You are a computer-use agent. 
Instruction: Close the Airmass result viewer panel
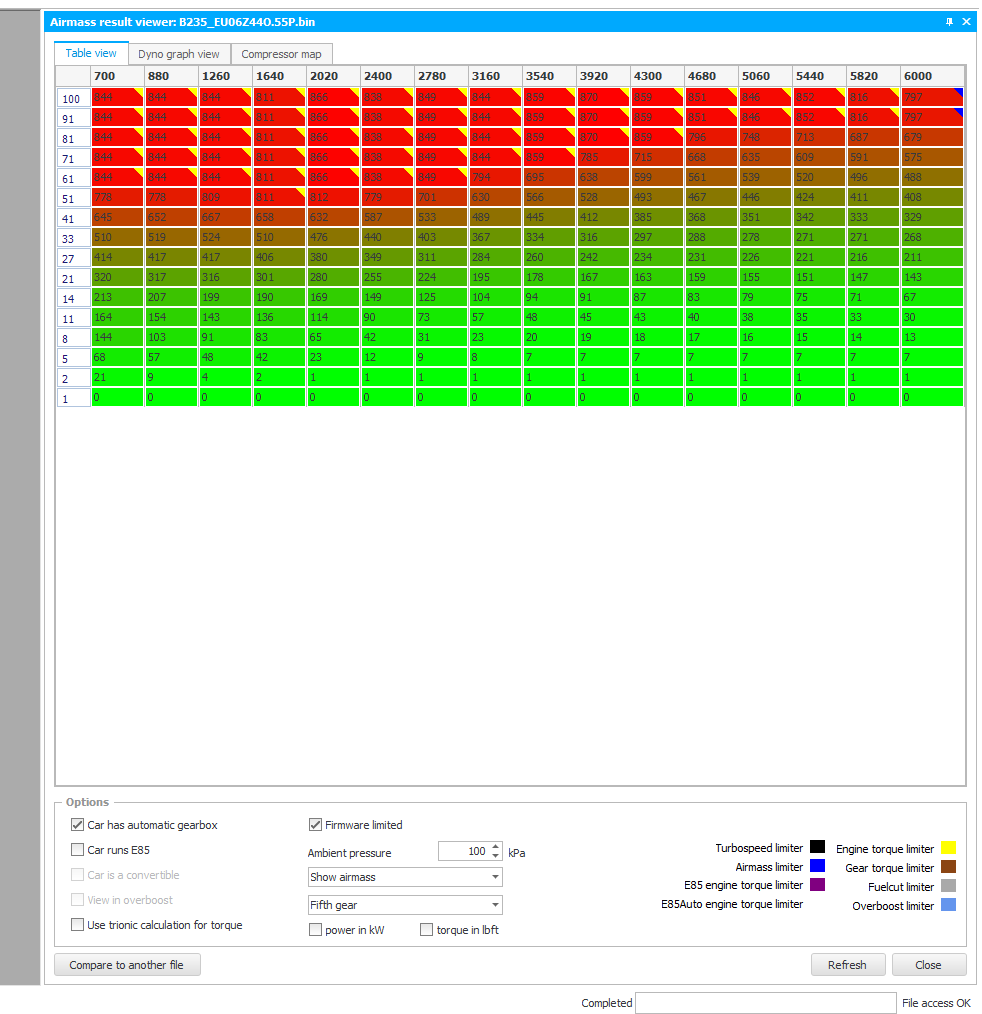[966, 22]
